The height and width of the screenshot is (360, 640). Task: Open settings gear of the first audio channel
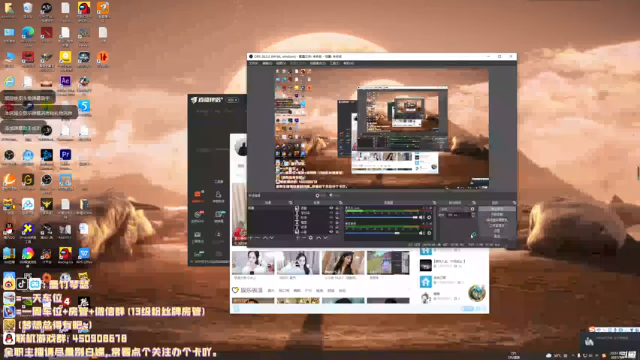pyautogui.click(x=429, y=218)
